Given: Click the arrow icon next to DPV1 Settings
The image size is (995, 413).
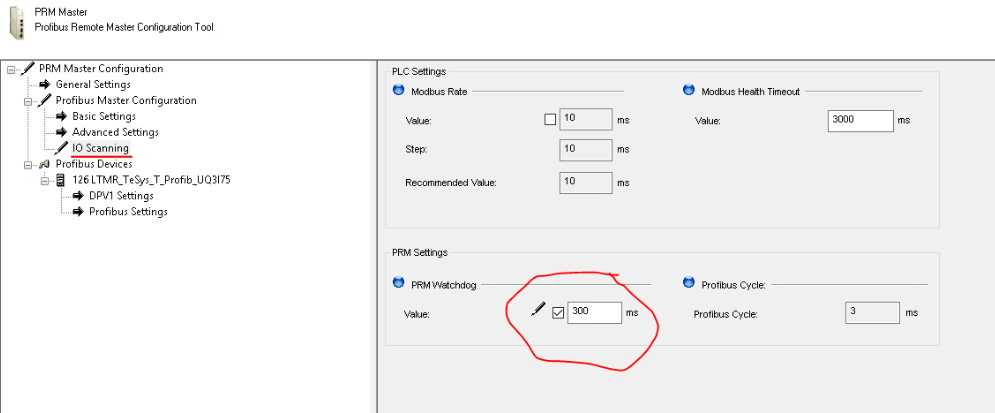Looking at the screenshot, I should (78, 195).
